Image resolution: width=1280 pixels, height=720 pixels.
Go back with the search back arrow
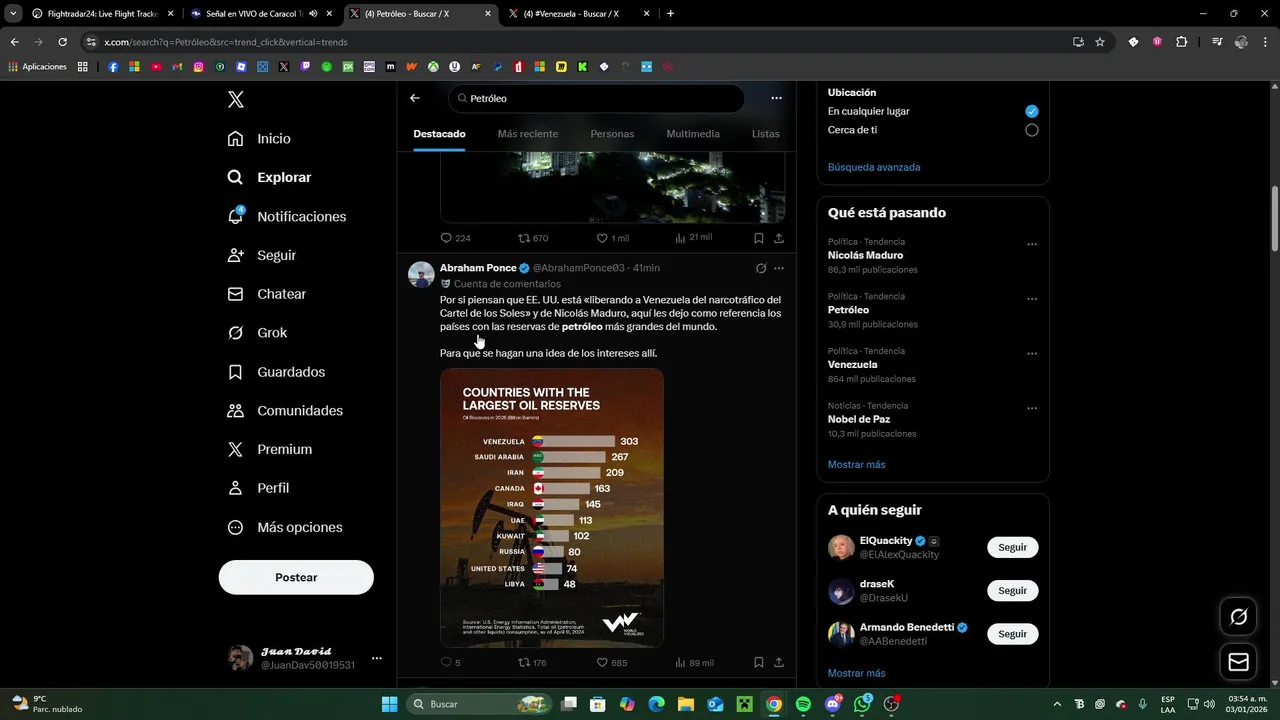coord(415,98)
